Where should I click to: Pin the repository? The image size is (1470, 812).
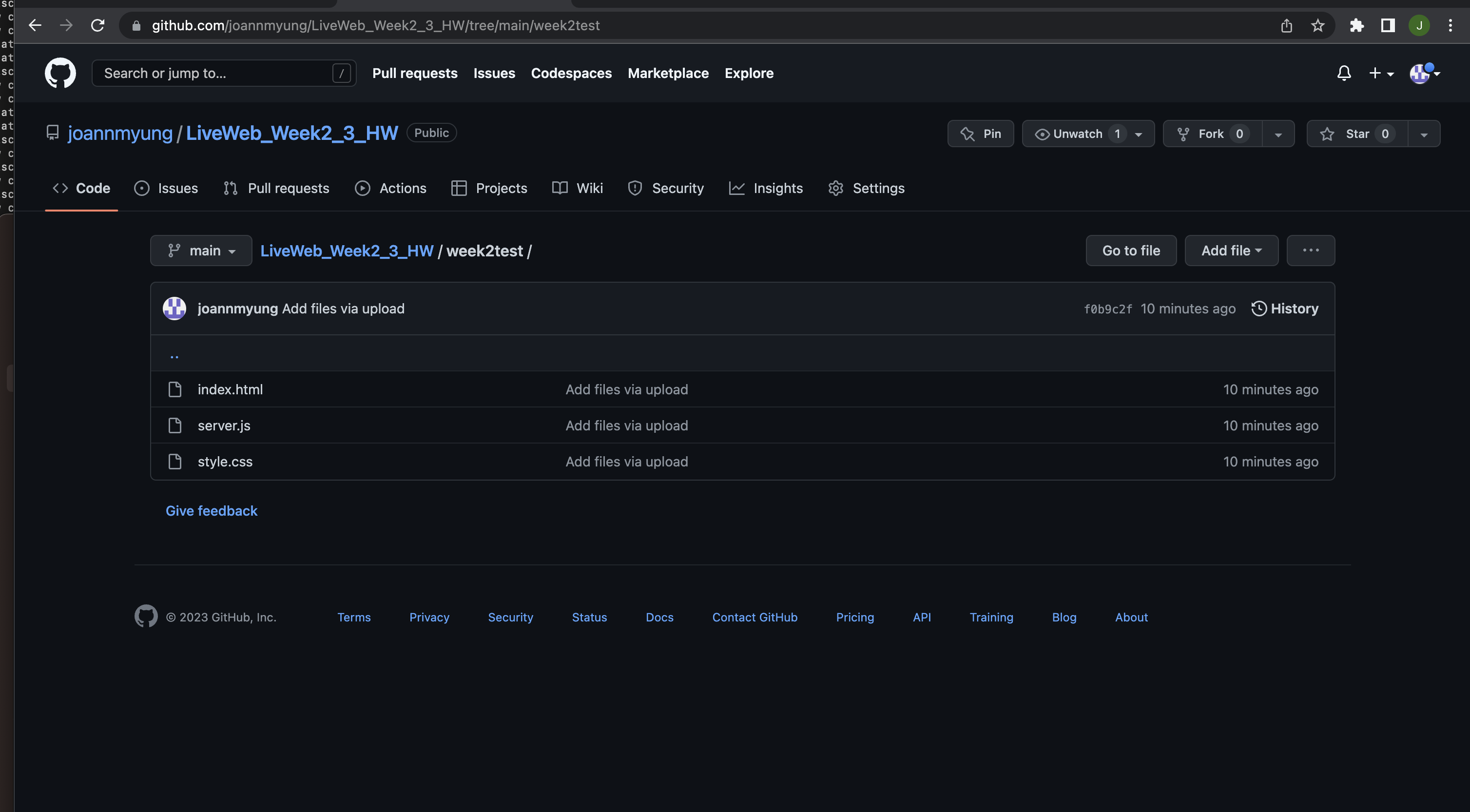point(980,134)
